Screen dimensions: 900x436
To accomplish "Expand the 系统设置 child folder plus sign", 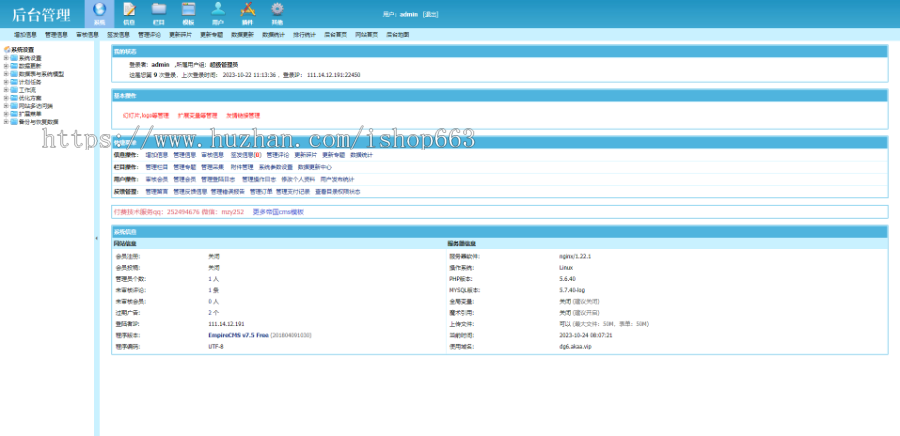I will tap(6, 58).
